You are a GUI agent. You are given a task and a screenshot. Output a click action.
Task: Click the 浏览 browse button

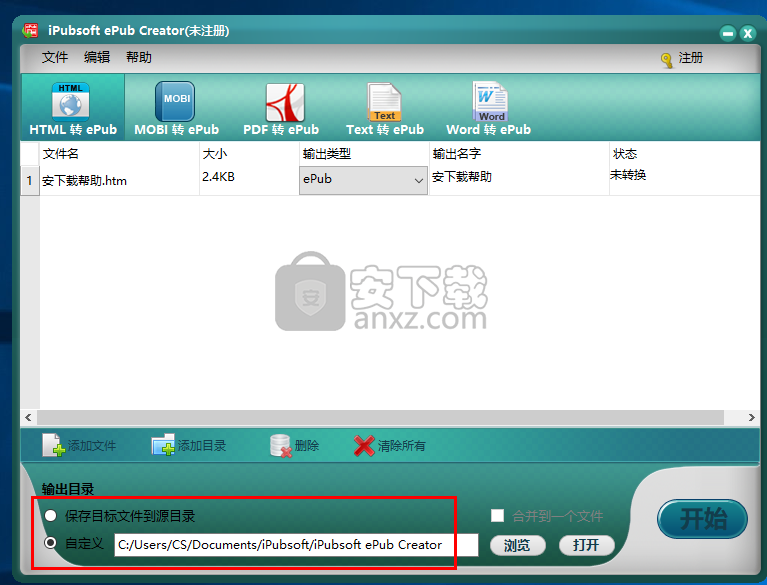click(x=518, y=545)
